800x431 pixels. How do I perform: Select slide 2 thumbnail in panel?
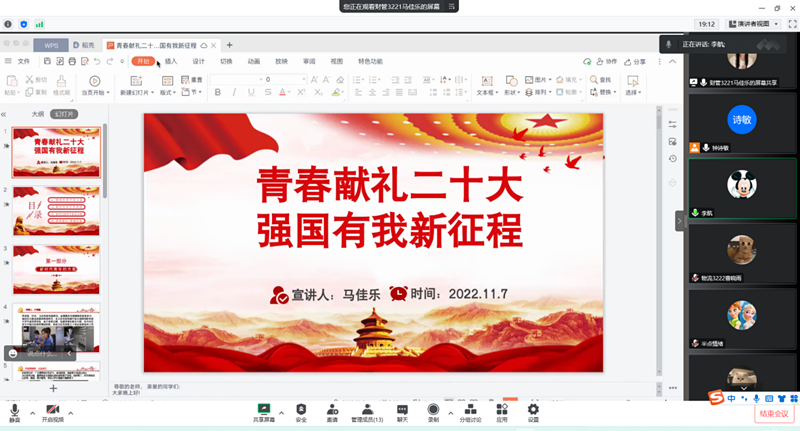56,211
